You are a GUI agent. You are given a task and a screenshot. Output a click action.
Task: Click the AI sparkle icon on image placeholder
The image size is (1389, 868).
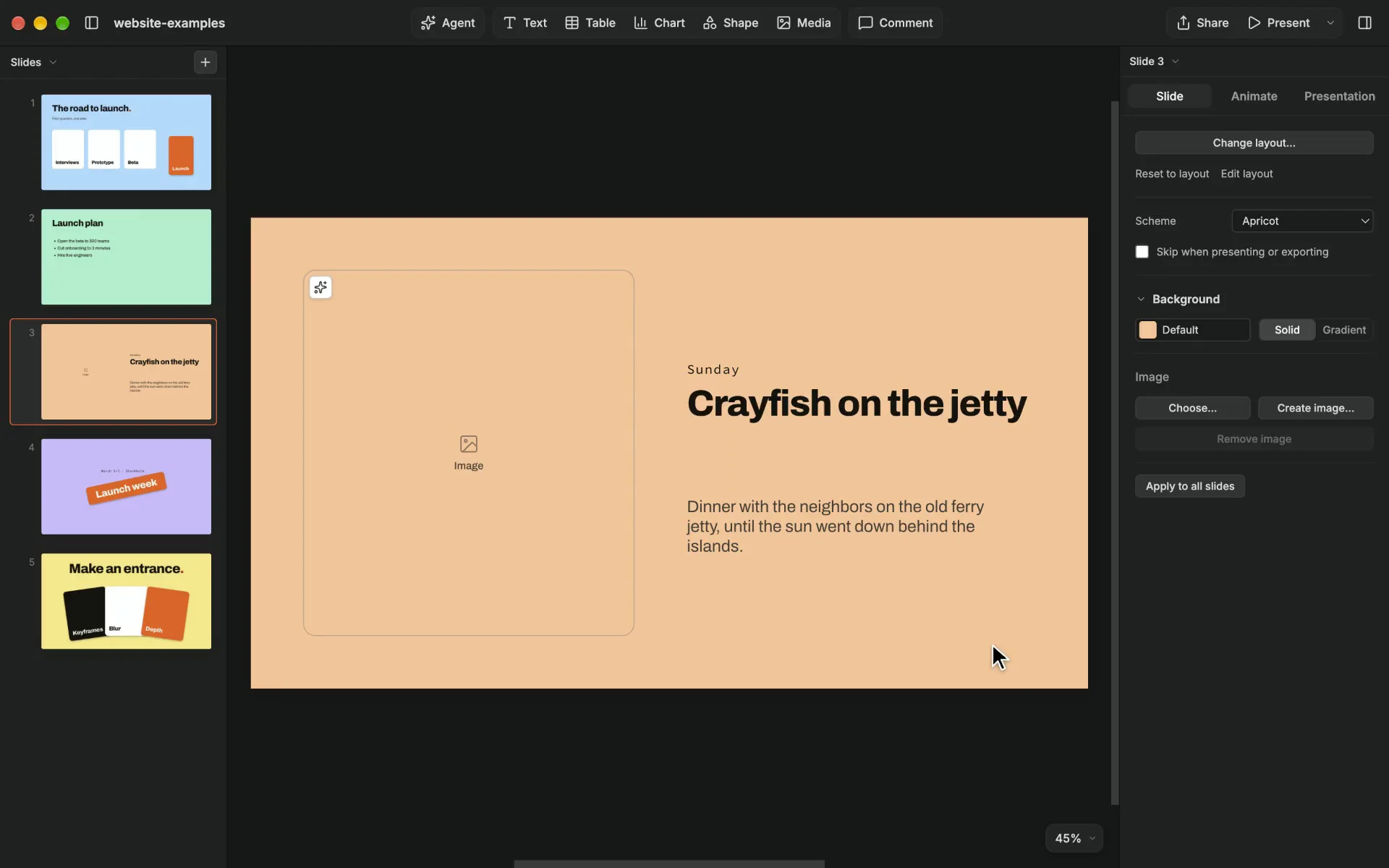(320, 287)
